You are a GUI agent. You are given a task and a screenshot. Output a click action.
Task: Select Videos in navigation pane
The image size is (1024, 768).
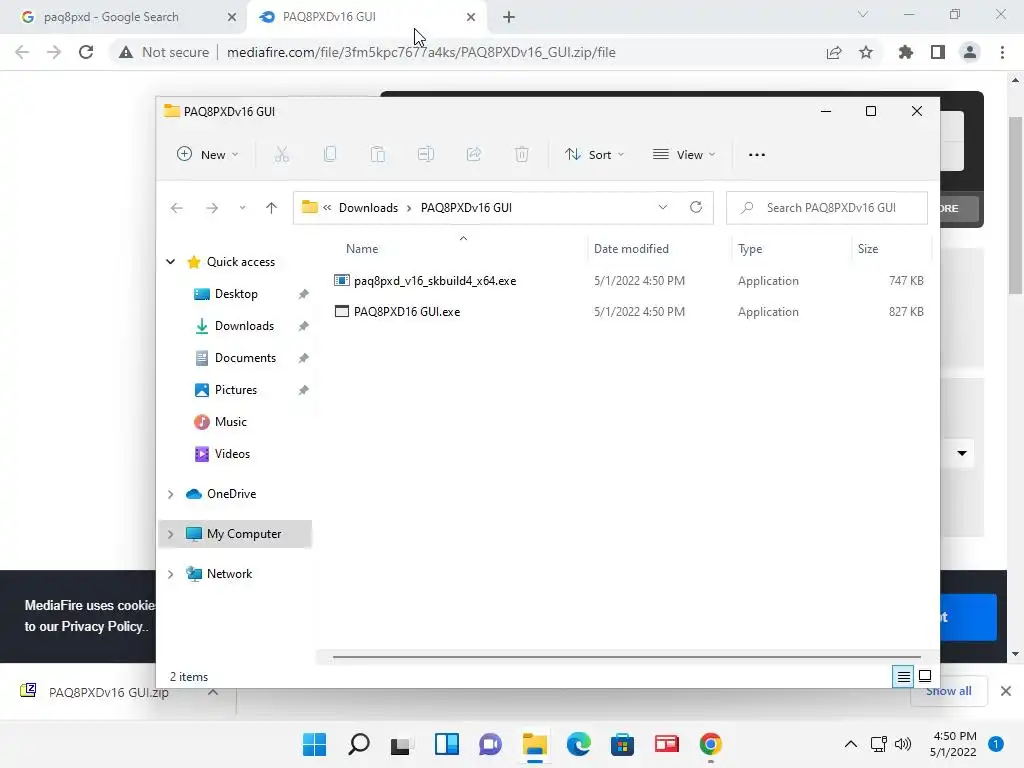pyautogui.click(x=232, y=454)
